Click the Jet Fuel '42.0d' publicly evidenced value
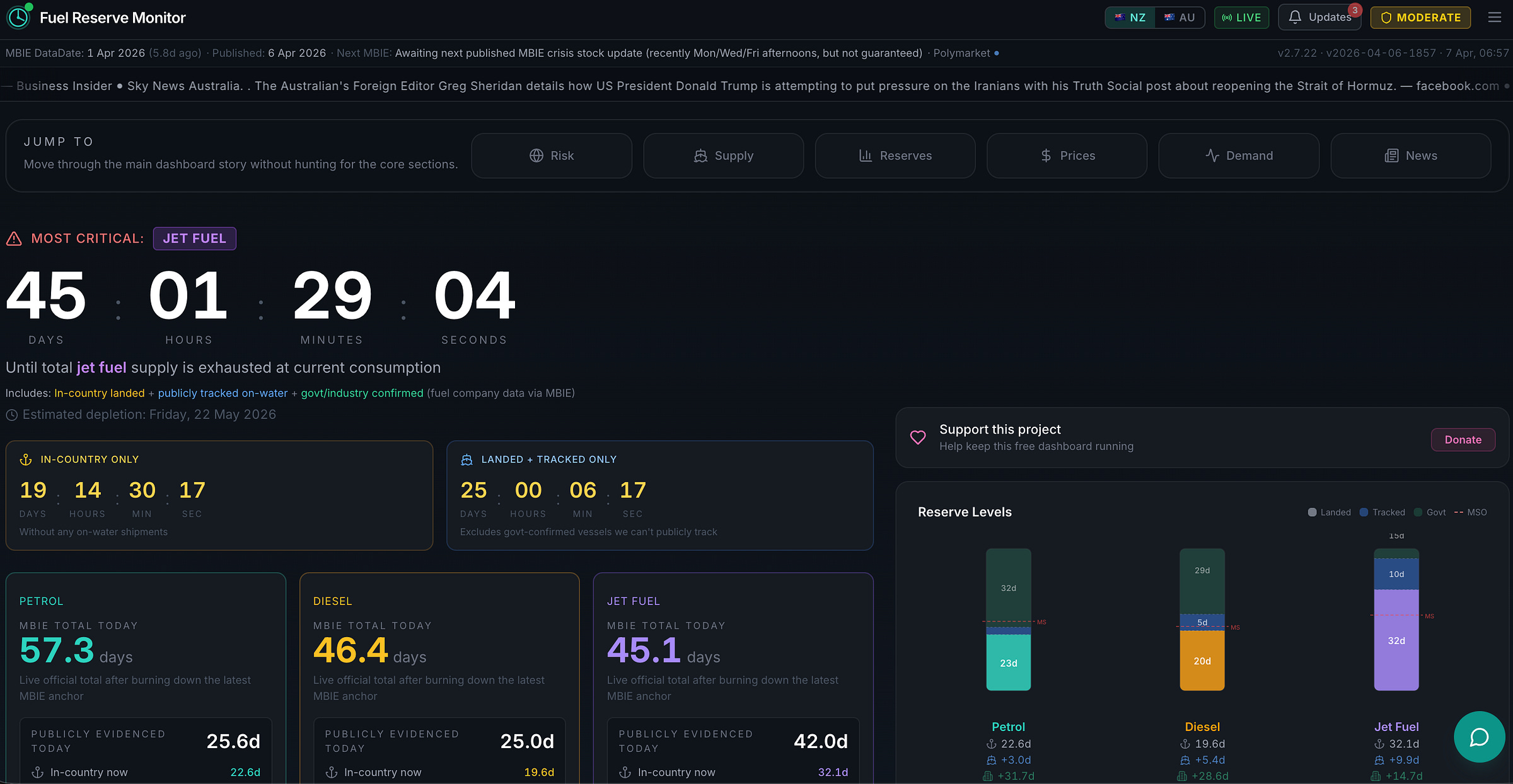 821,741
